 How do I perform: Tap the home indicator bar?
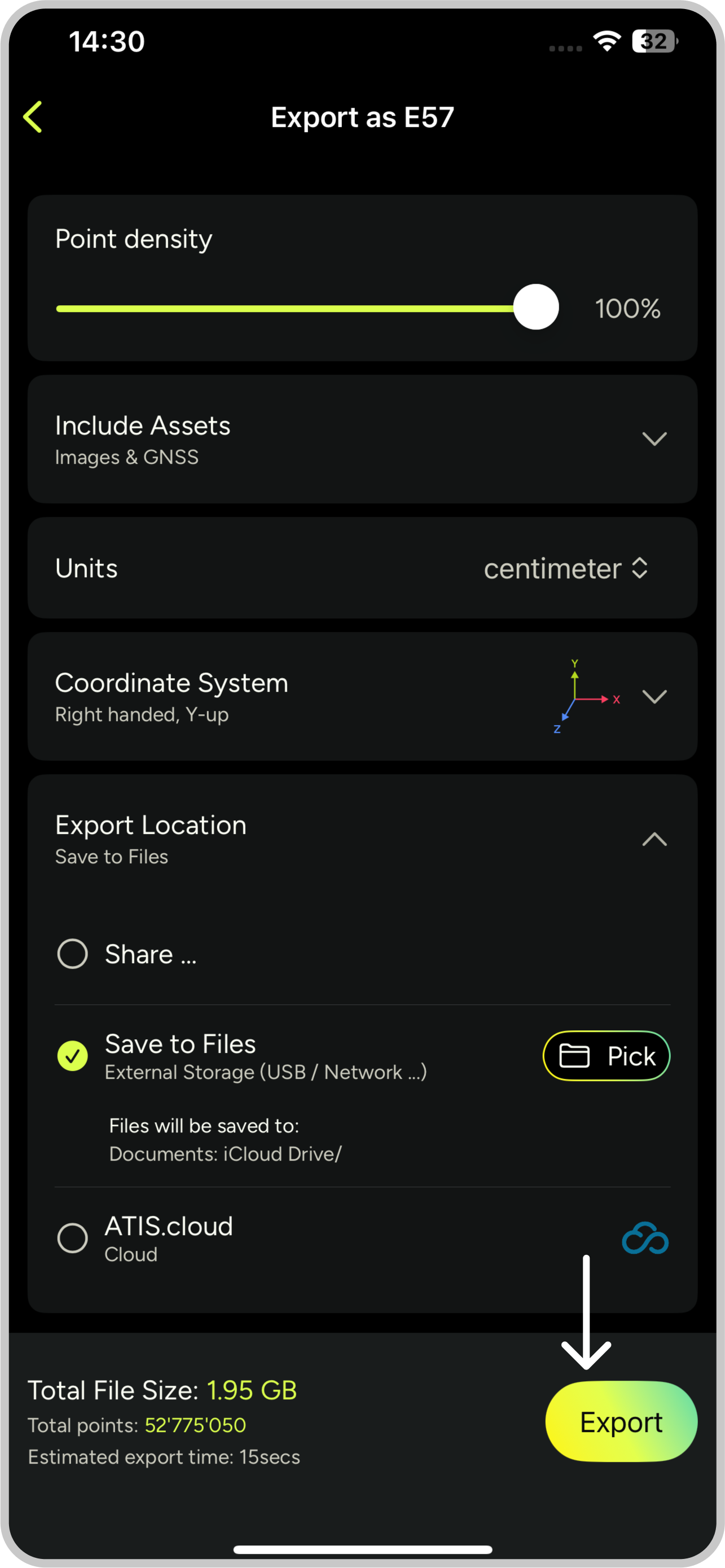click(x=362, y=1549)
